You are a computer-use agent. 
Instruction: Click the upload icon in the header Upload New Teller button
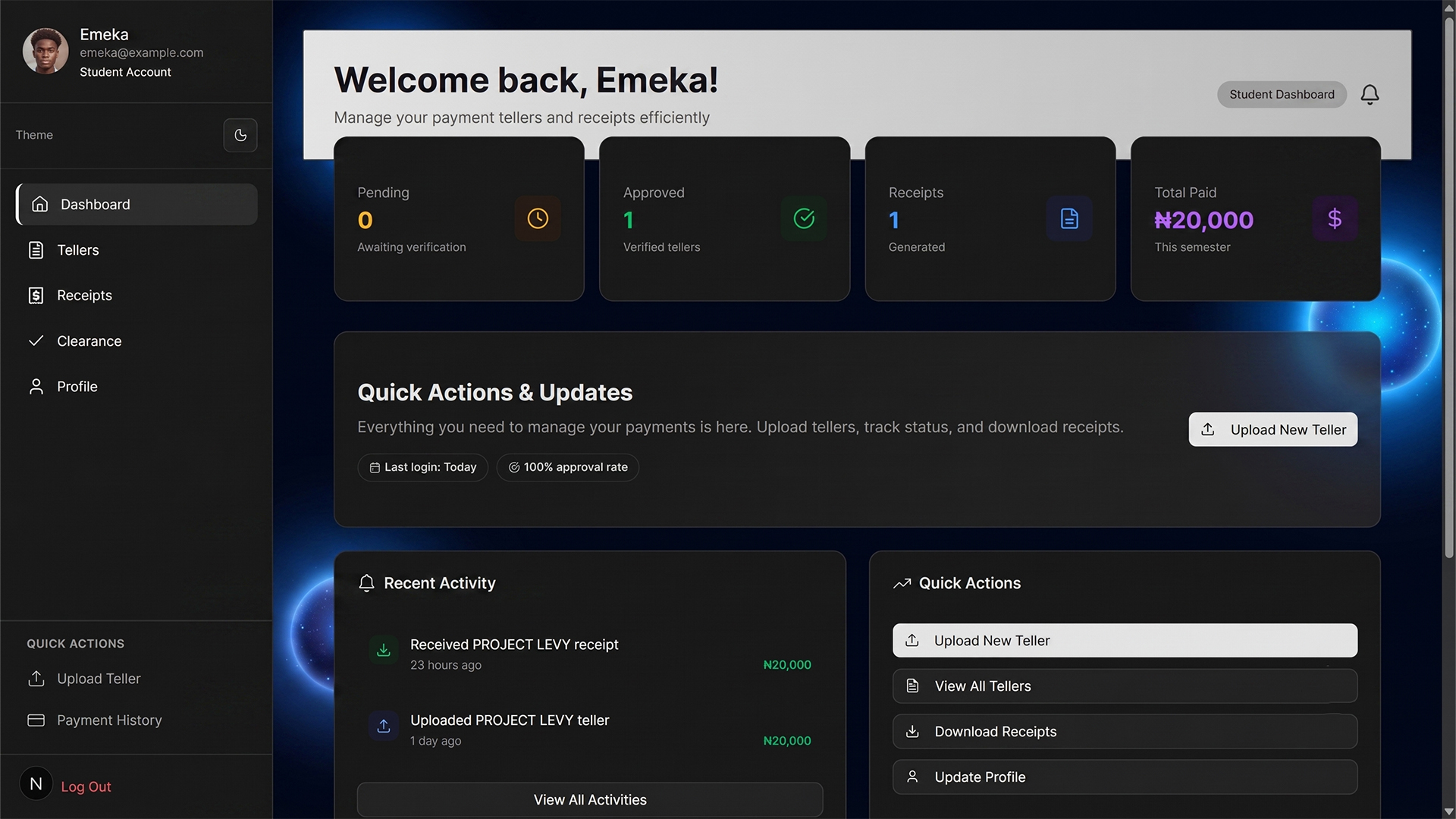pos(1208,429)
